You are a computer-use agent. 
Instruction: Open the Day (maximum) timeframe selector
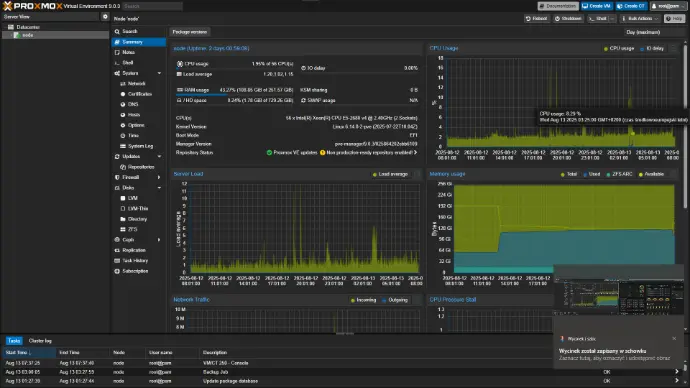[653, 32]
